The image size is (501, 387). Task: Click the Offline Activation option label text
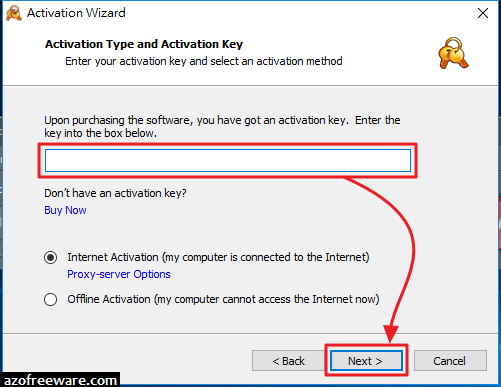223,299
